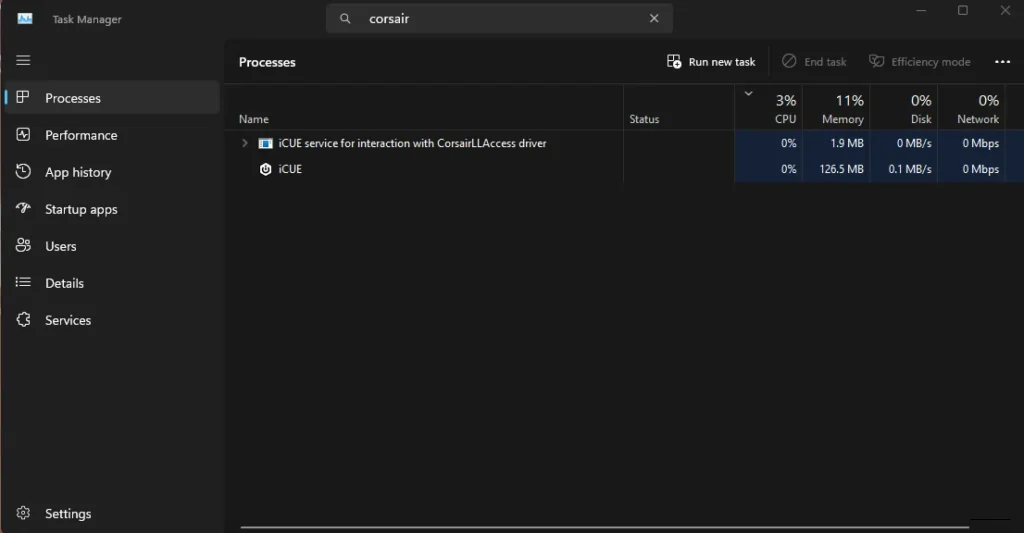
Task: Close the Task Manager window
Action: point(1006,10)
